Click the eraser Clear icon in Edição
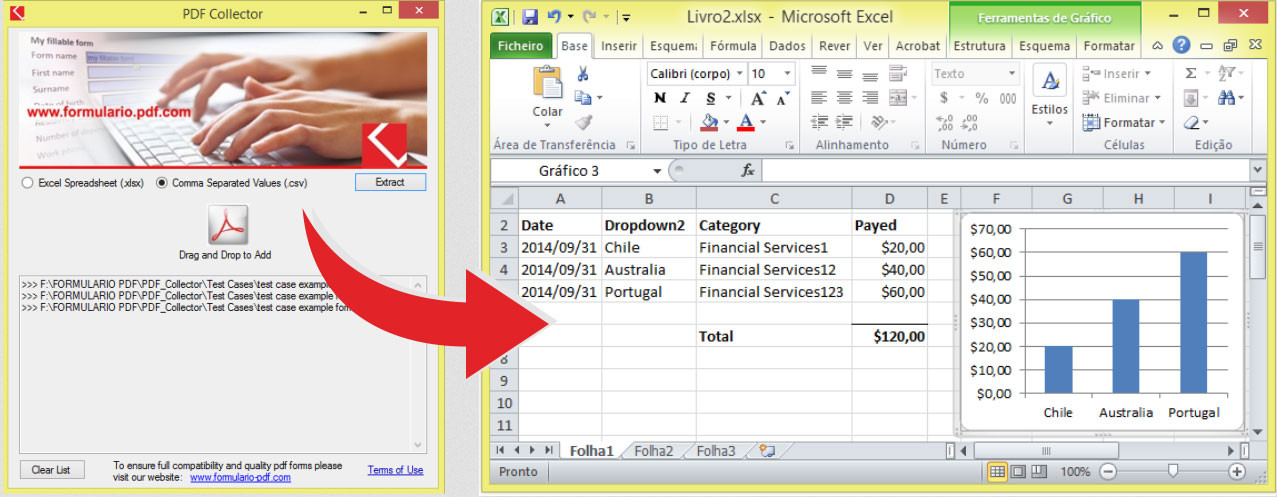1277x497 pixels. click(1191, 122)
